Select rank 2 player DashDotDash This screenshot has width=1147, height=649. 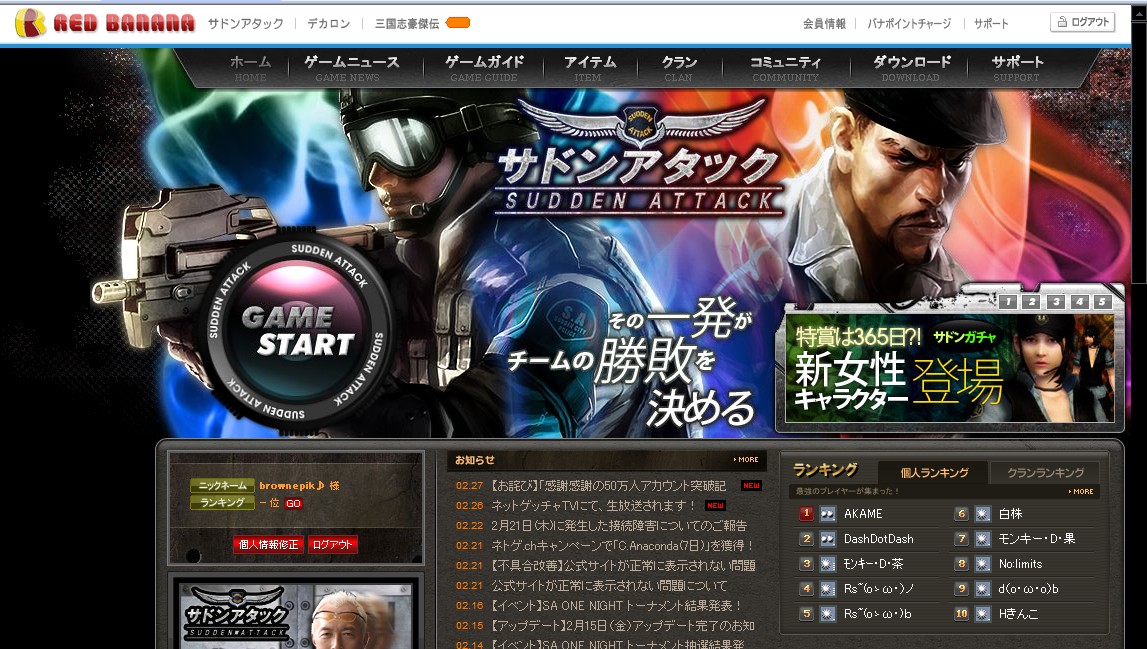879,539
